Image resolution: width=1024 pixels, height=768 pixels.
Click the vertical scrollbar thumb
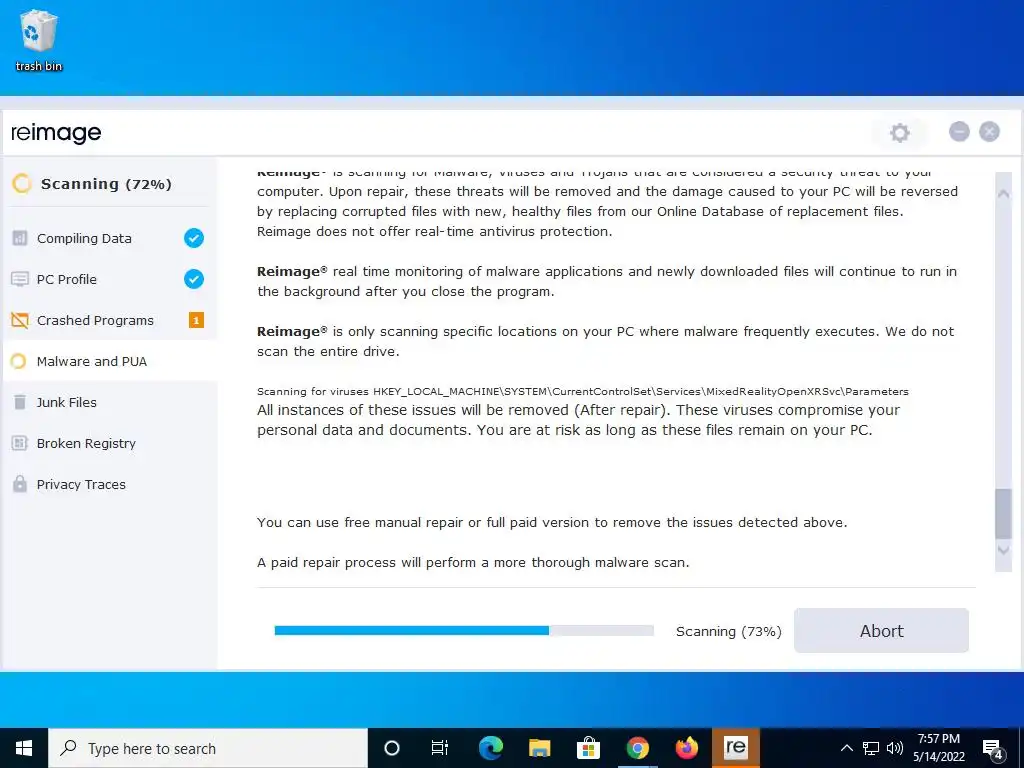(x=1003, y=513)
